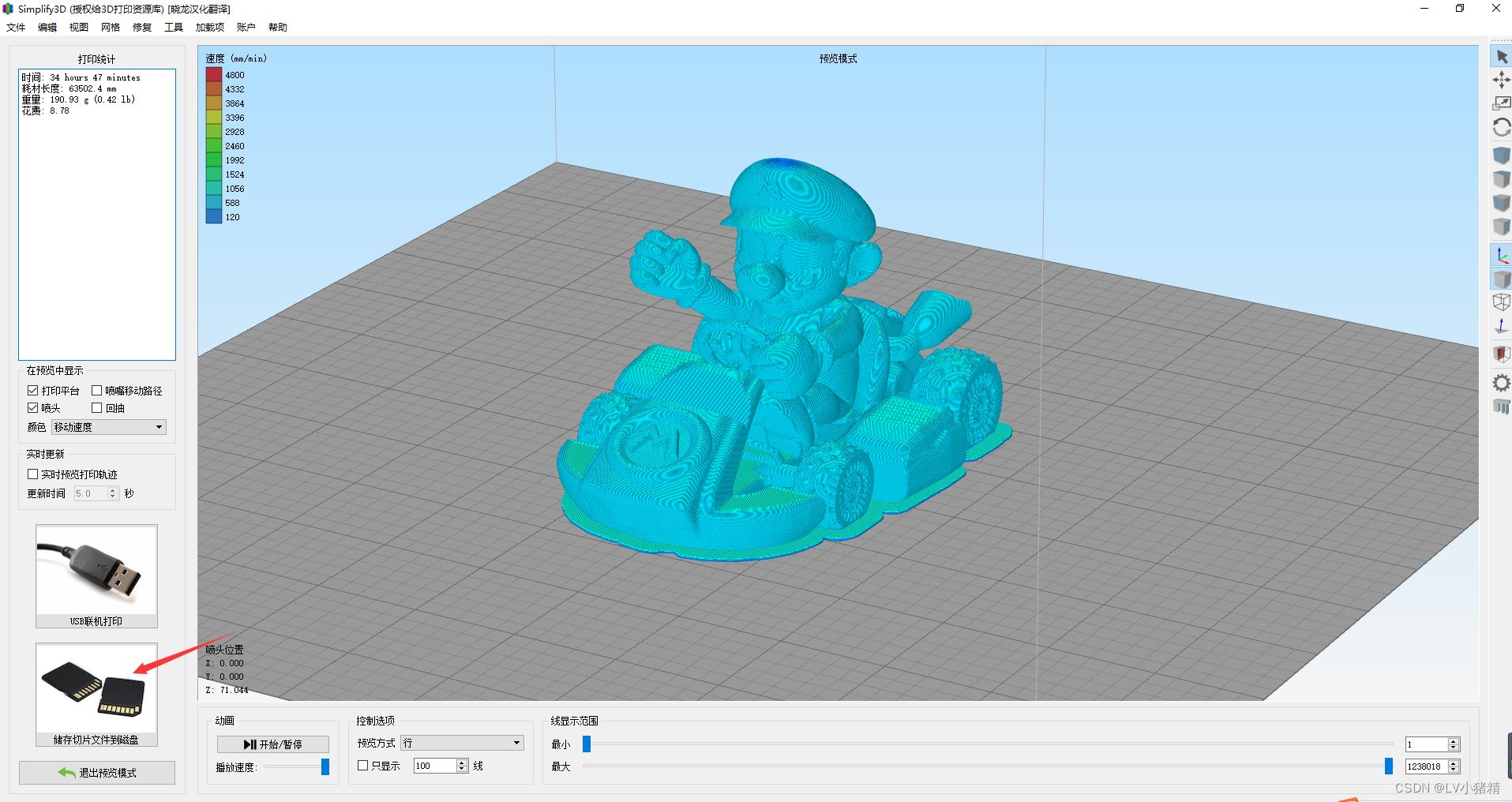Switch to default isometric view cube
This screenshot has width=1512, height=802.
click(x=1501, y=156)
